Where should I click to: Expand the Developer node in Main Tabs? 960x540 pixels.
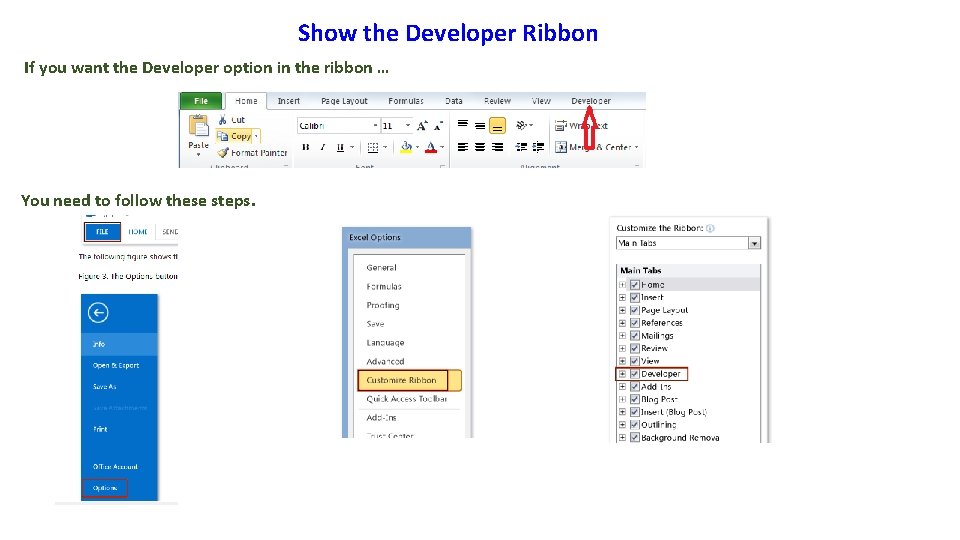[622, 373]
